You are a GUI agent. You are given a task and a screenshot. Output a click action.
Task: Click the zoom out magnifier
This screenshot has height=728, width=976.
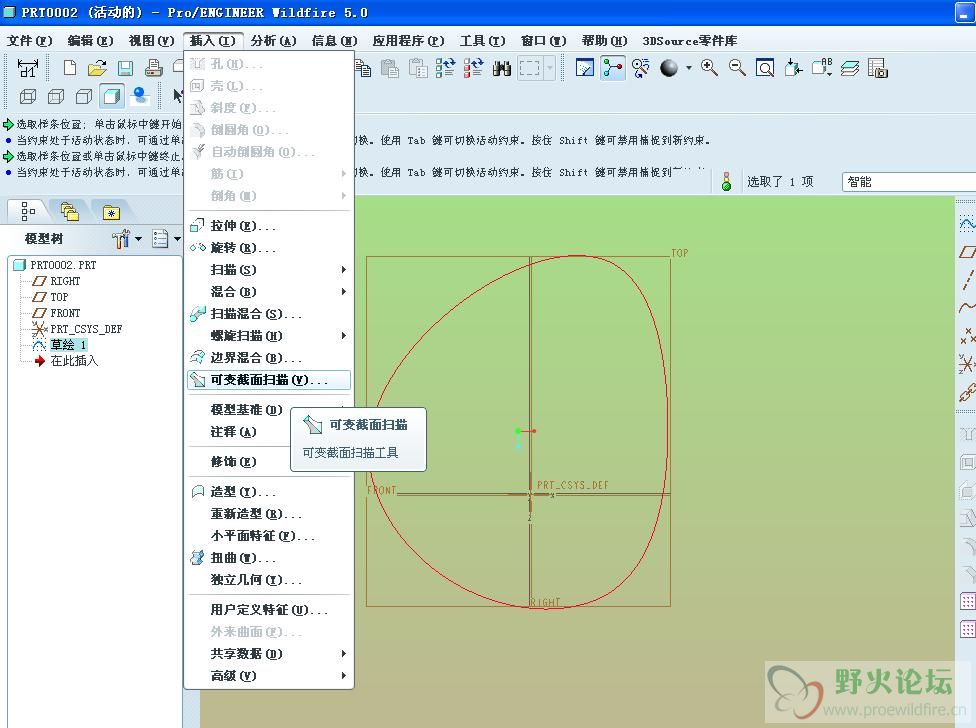[737, 68]
